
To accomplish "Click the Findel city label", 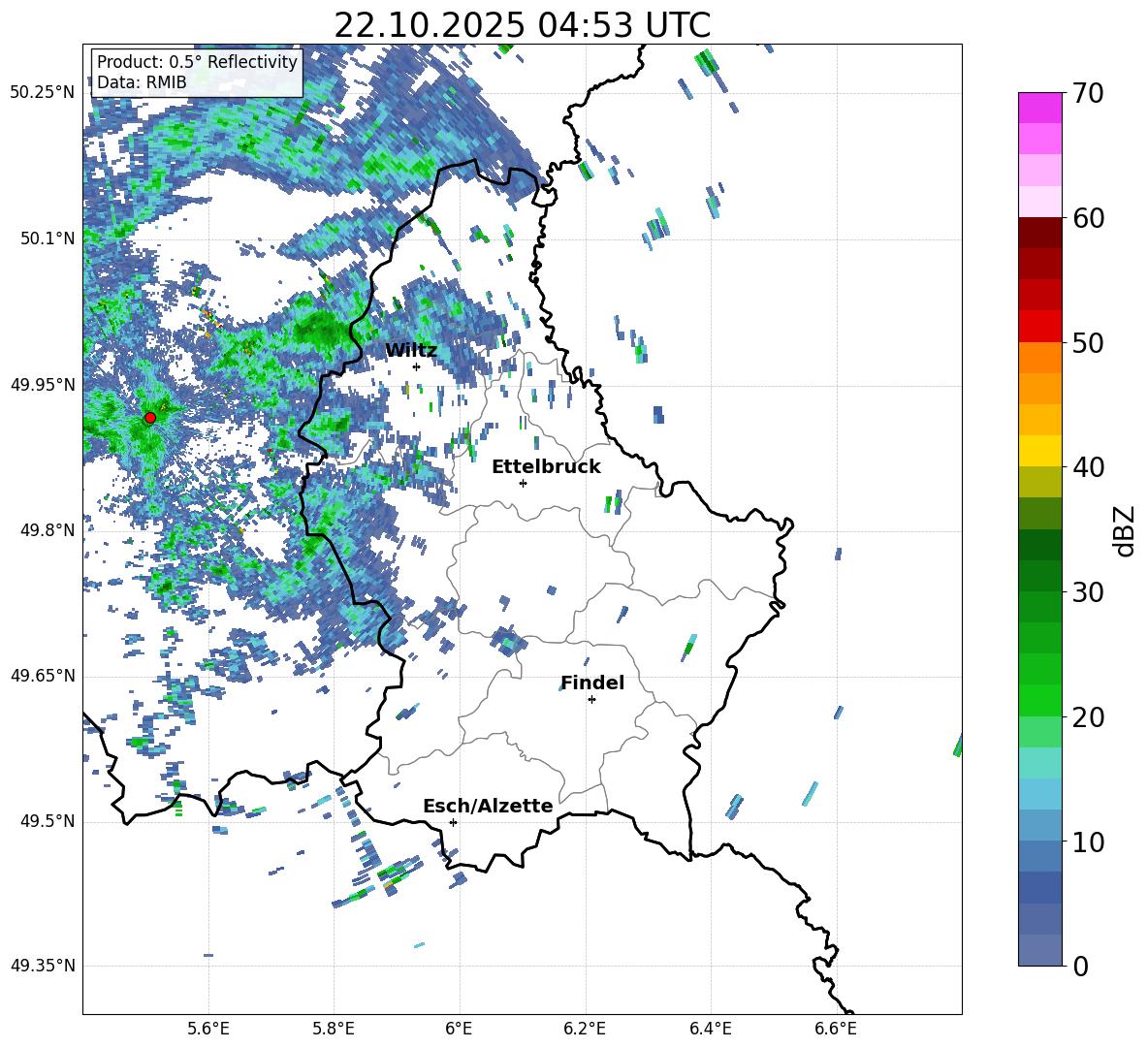I will 592,683.
